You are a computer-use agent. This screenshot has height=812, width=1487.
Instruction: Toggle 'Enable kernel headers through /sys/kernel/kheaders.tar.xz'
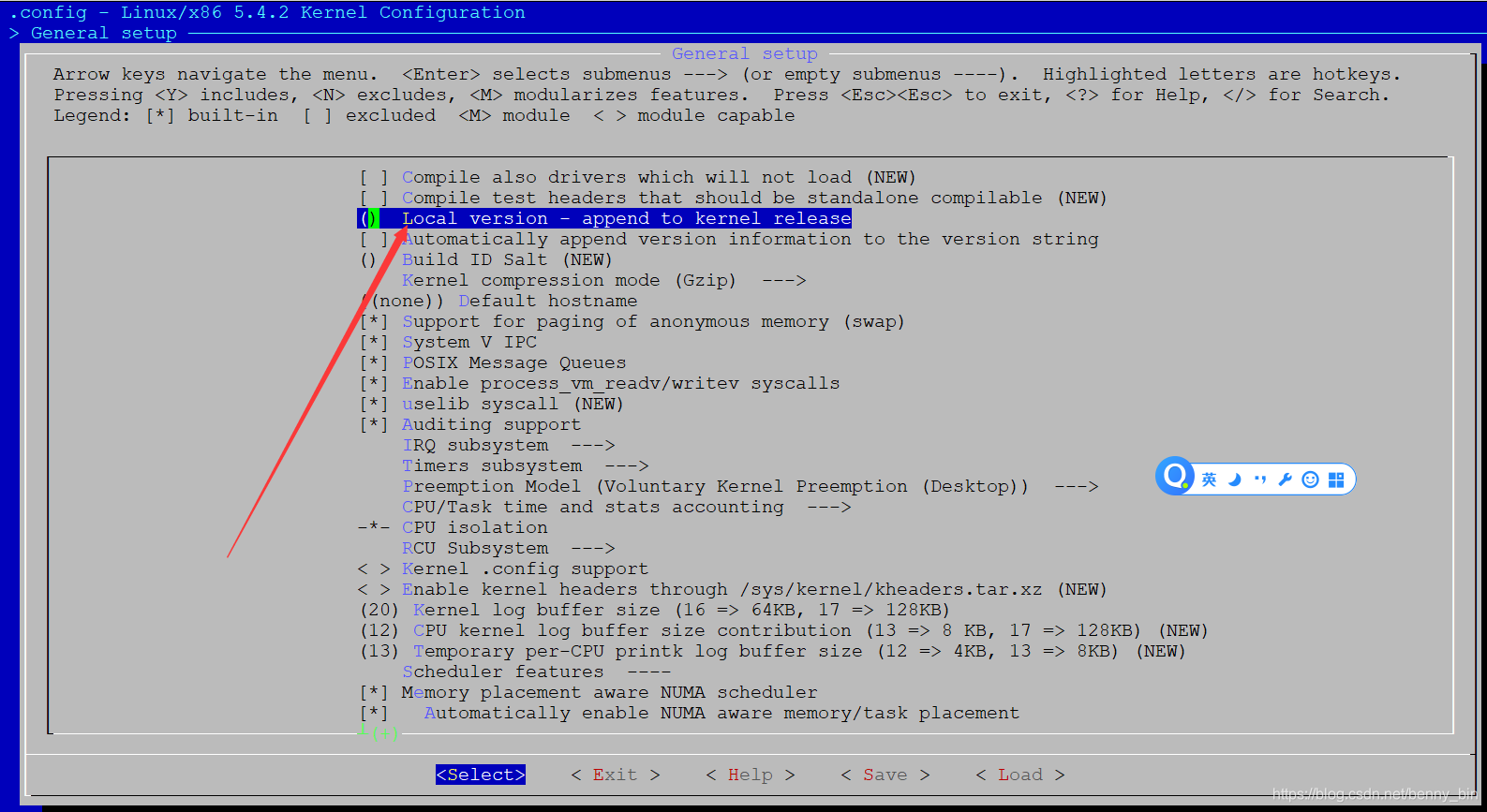click(x=733, y=589)
